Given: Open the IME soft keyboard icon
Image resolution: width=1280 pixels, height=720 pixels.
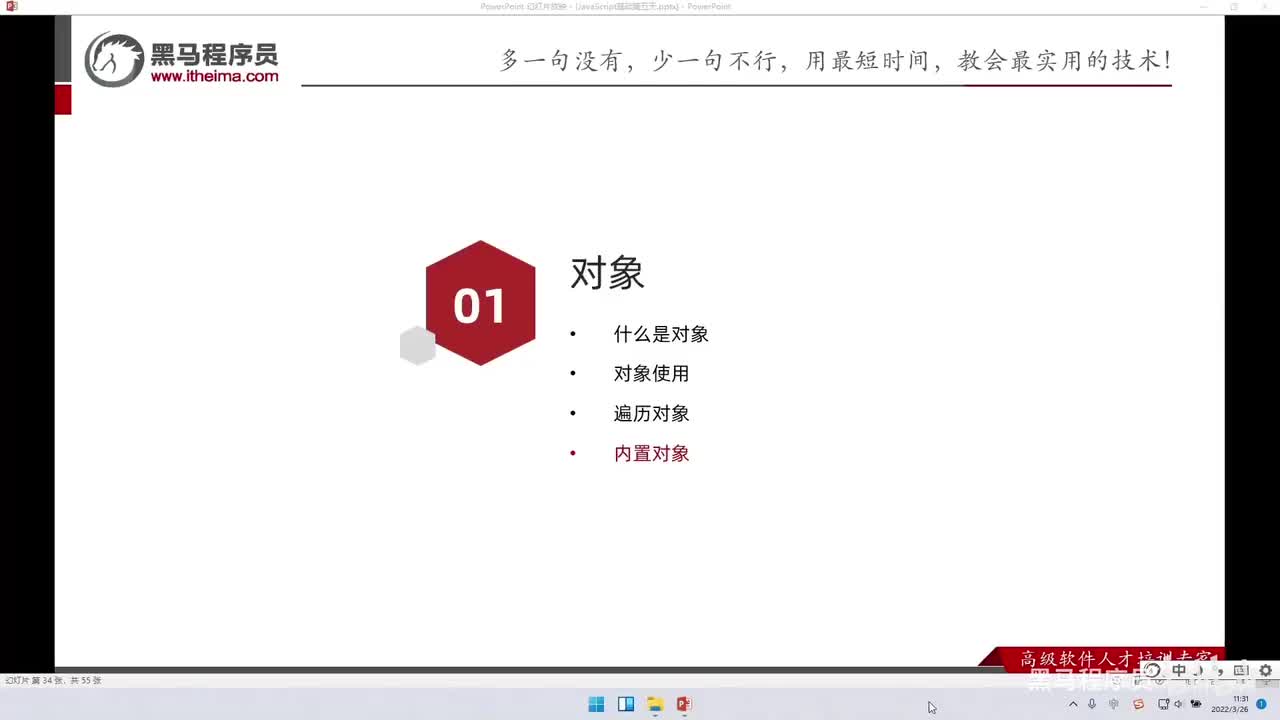Looking at the screenshot, I should pyautogui.click(x=1241, y=671).
